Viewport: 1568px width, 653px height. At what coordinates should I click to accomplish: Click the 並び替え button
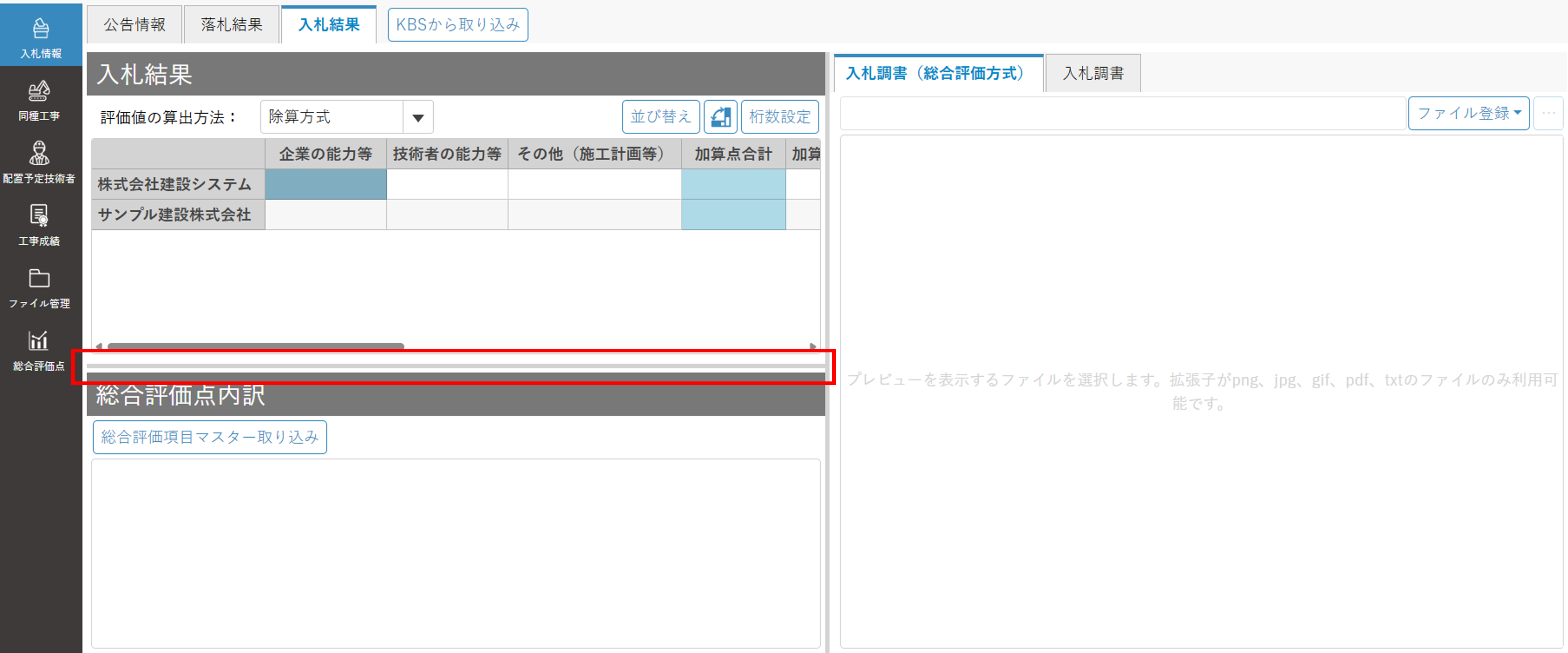point(661,116)
